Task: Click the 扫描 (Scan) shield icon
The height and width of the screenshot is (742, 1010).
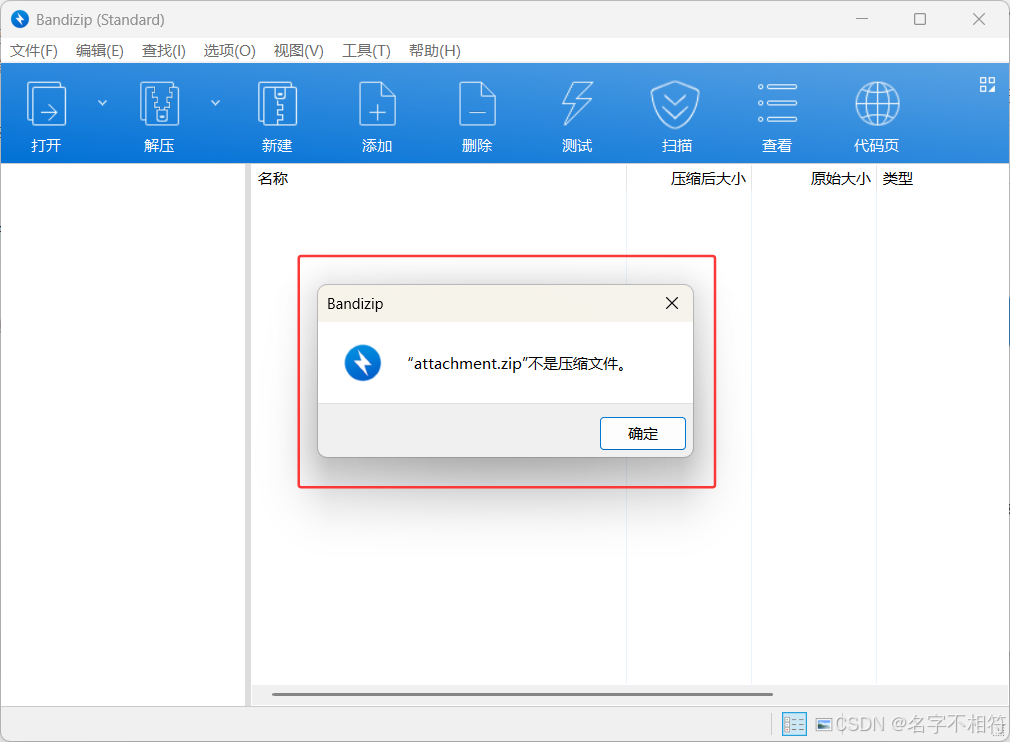Action: (x=675, y=104)
